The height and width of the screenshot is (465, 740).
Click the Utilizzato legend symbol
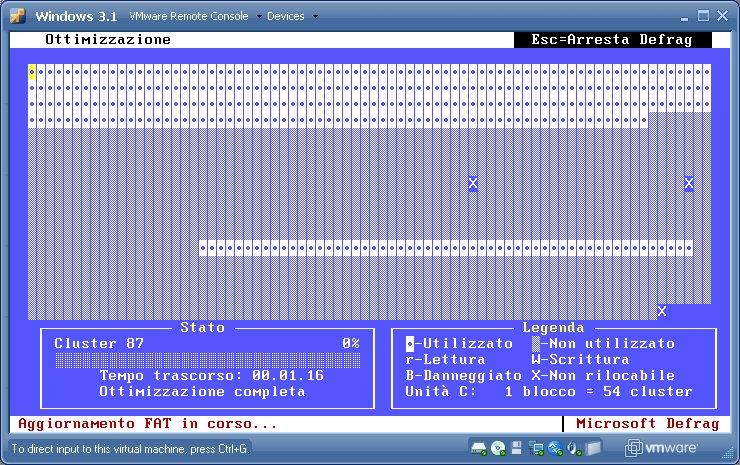click(x=410, y=343)
